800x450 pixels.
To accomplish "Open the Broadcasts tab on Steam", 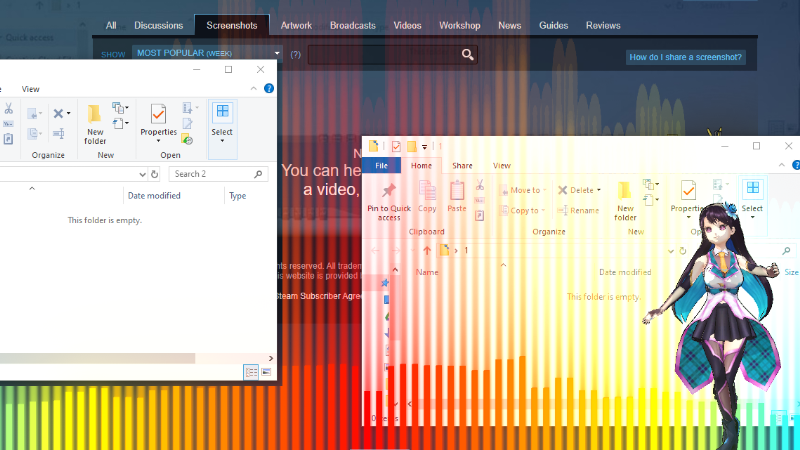I will [353, 26].
